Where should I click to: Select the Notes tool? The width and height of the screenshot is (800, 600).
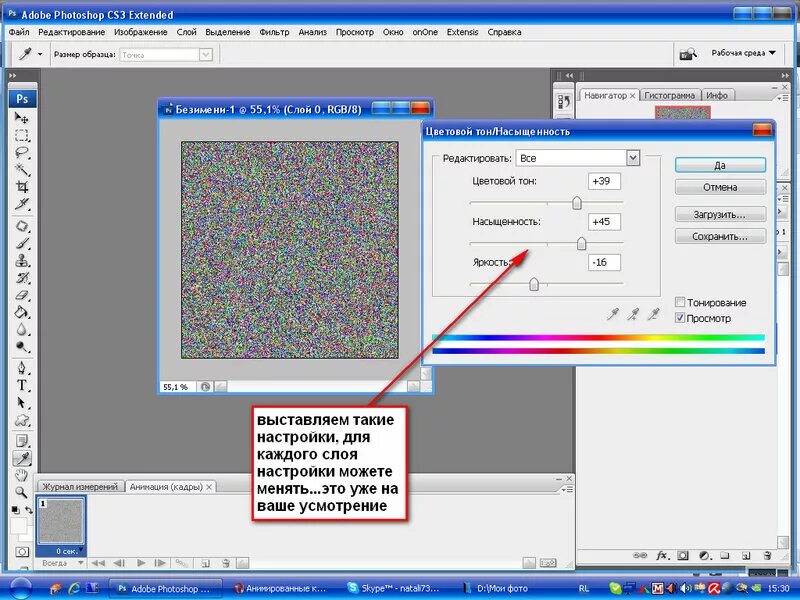click(21, 441)
